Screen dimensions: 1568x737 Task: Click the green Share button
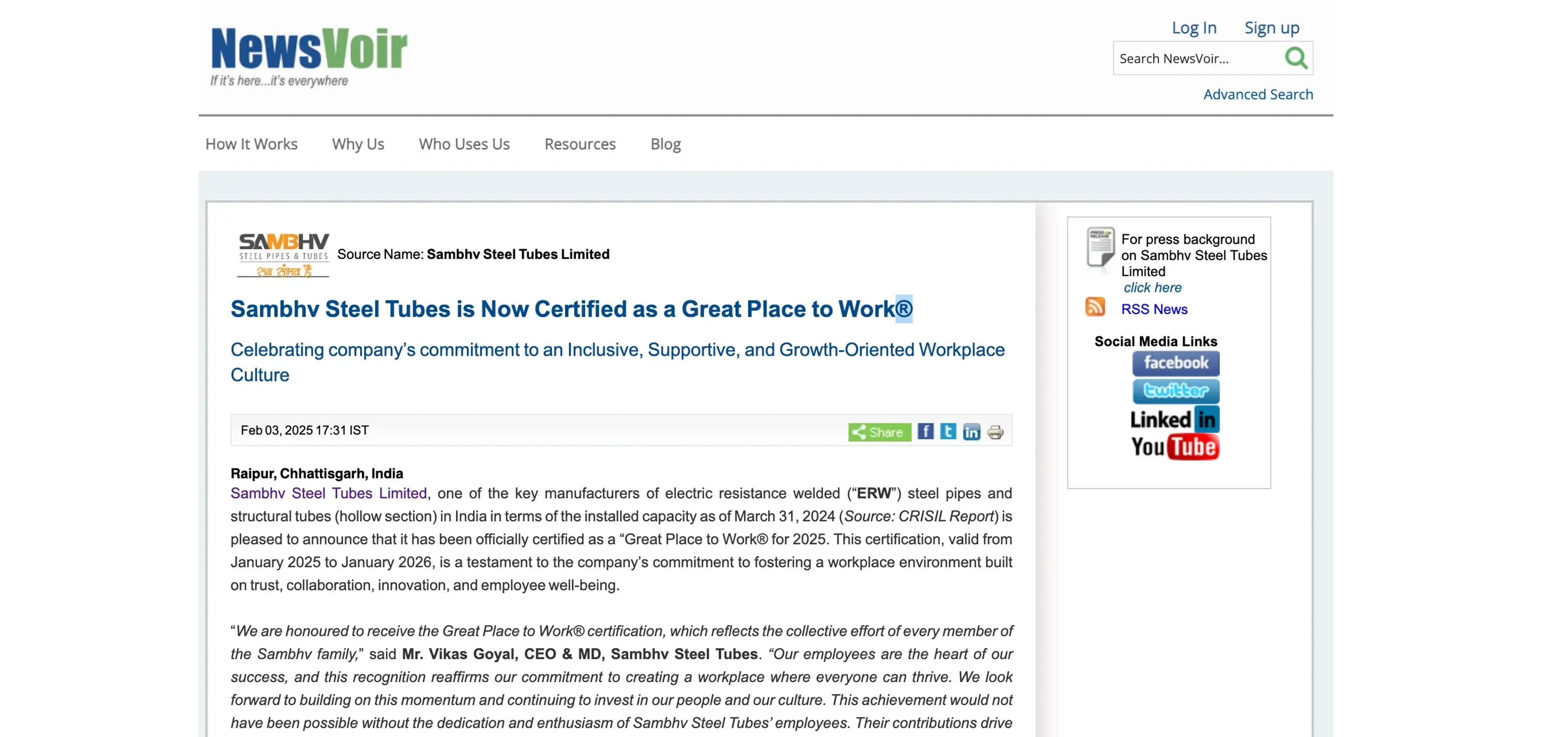879,432
